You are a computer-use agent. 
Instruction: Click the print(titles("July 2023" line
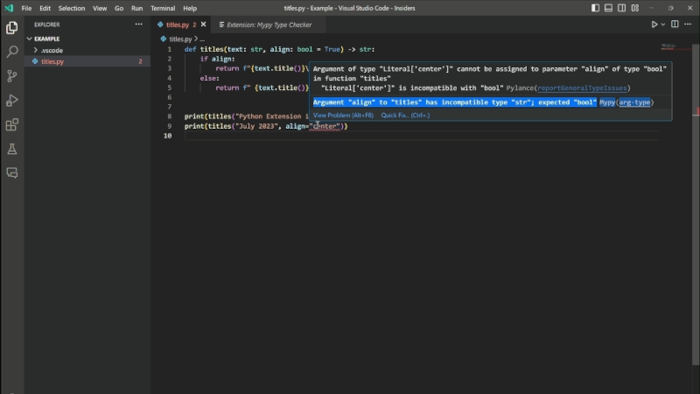(x=266, y=126)
